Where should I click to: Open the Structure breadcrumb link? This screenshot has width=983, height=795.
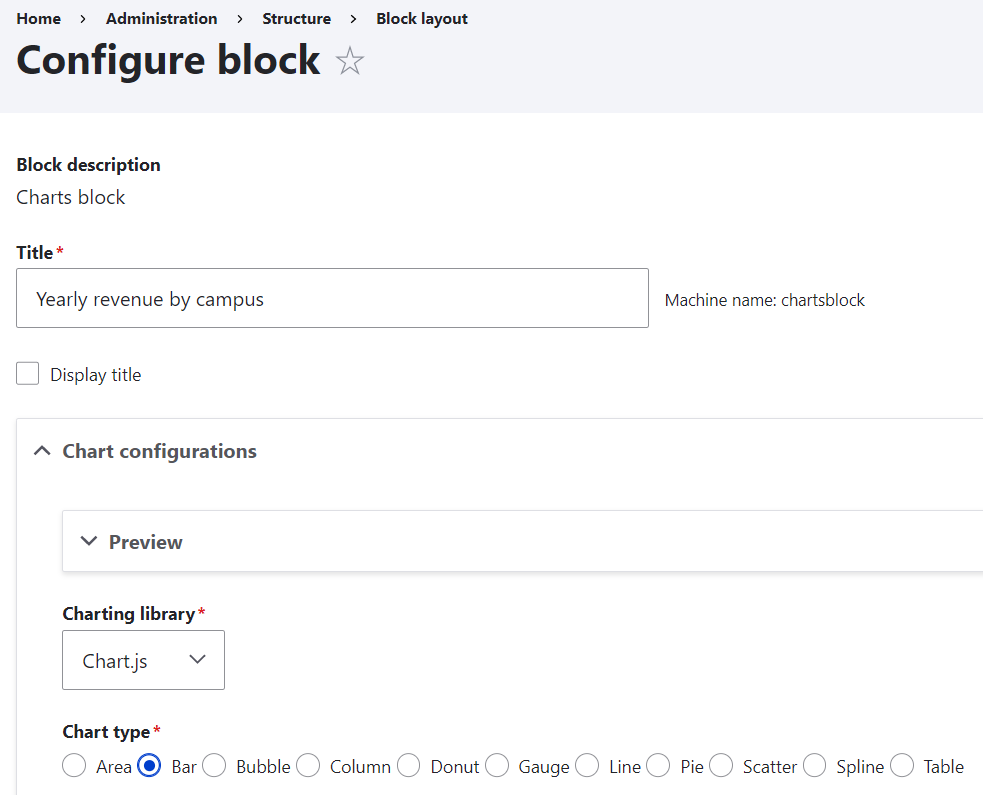click(x=296, y=18)
